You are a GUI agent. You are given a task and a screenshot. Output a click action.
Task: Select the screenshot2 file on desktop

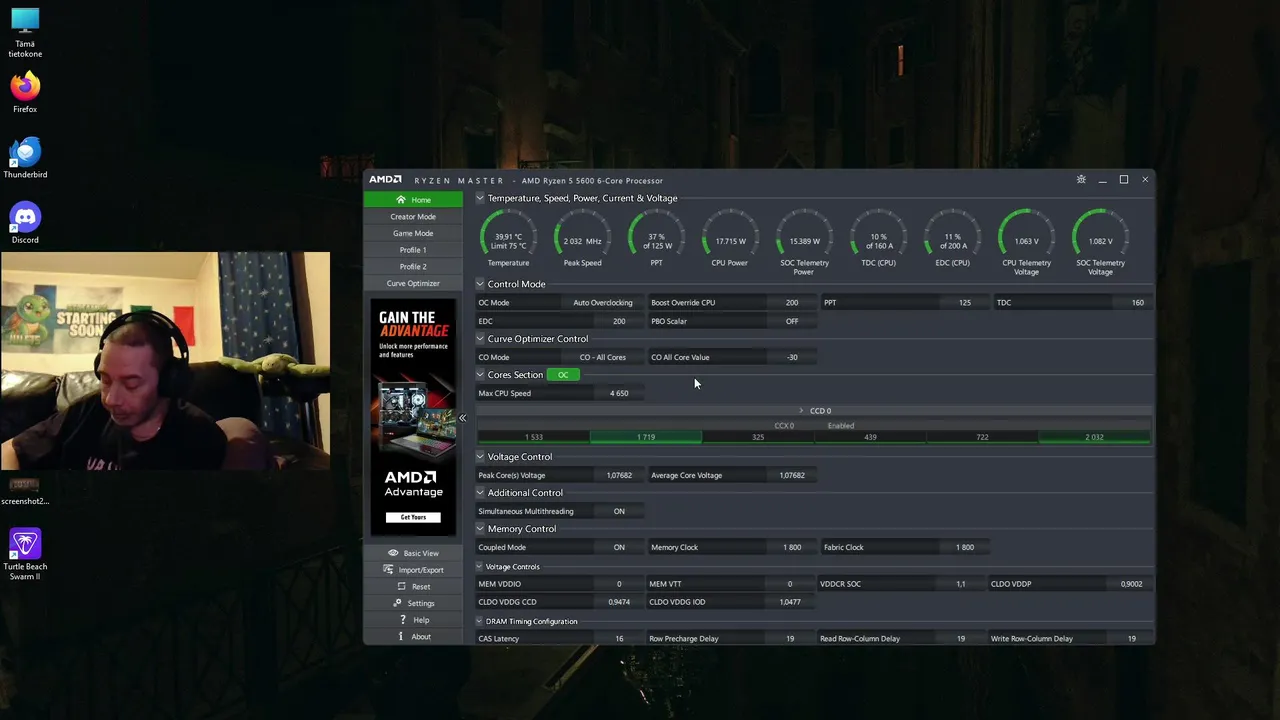pos(25,490)
